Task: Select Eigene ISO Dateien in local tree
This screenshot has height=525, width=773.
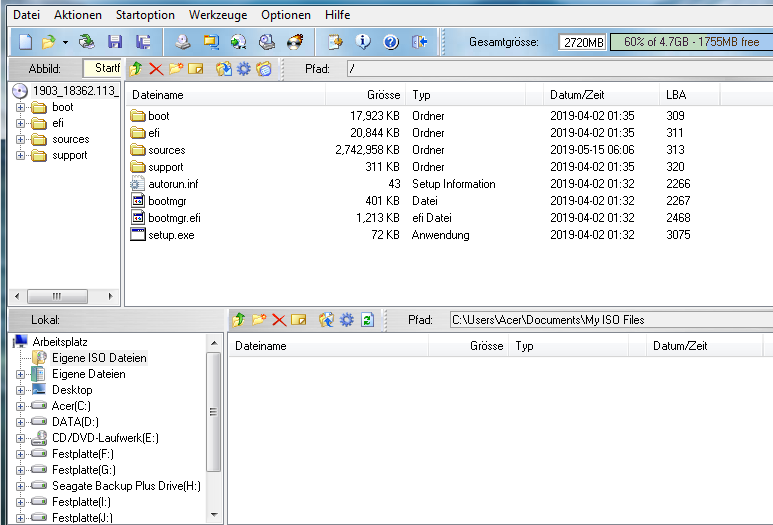Action: pyautogui.click(x=99, y=358)
